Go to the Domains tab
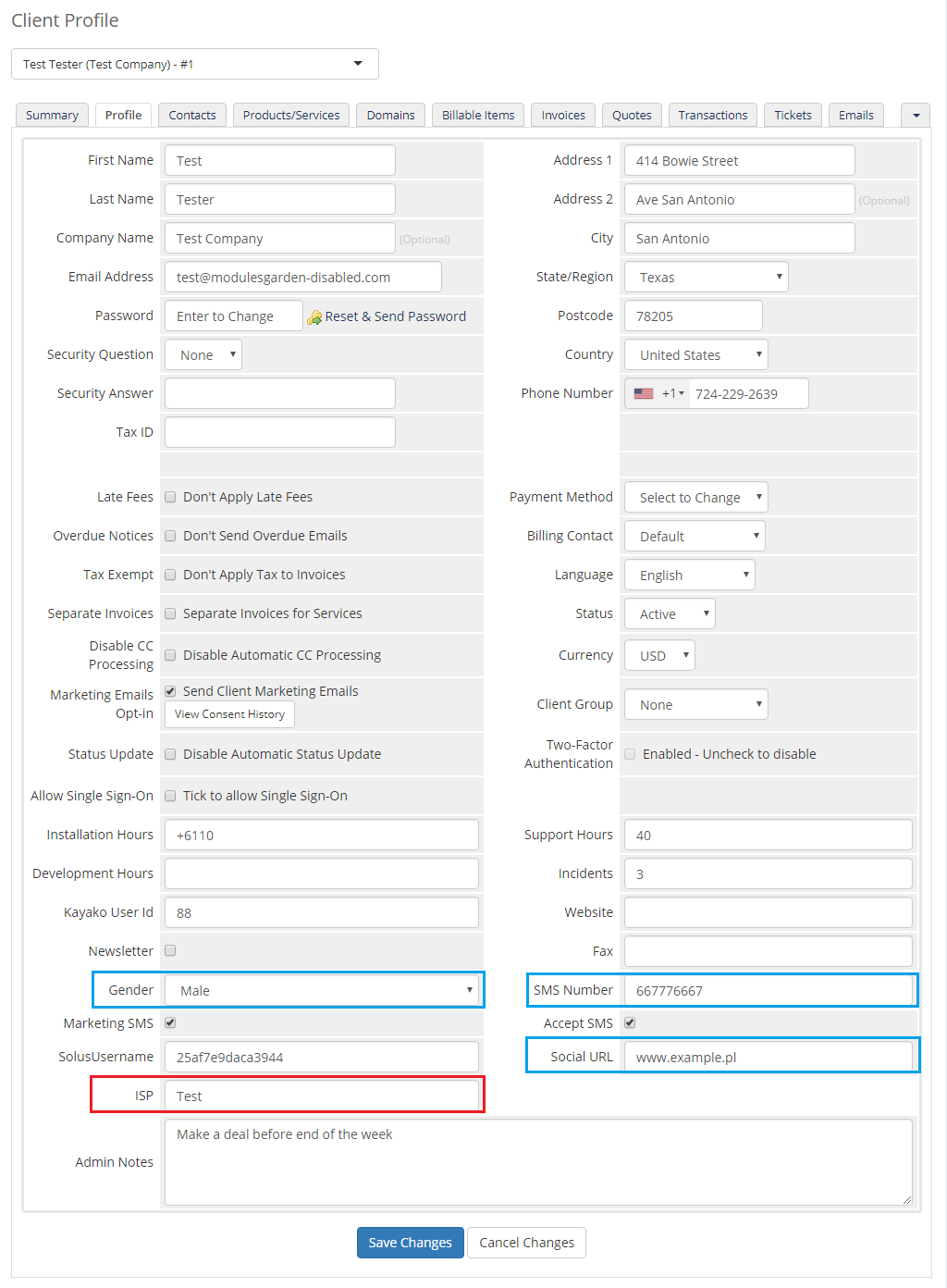 (390, 115)
